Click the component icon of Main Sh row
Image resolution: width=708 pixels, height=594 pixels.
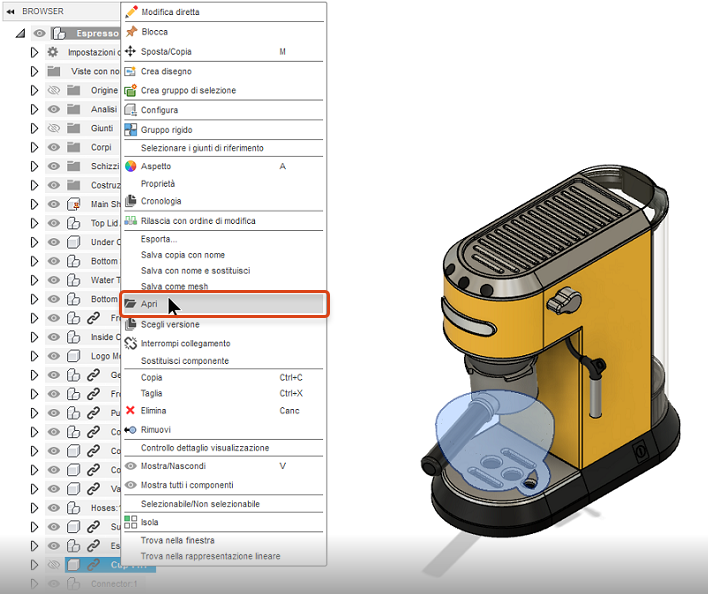[73, 204]
